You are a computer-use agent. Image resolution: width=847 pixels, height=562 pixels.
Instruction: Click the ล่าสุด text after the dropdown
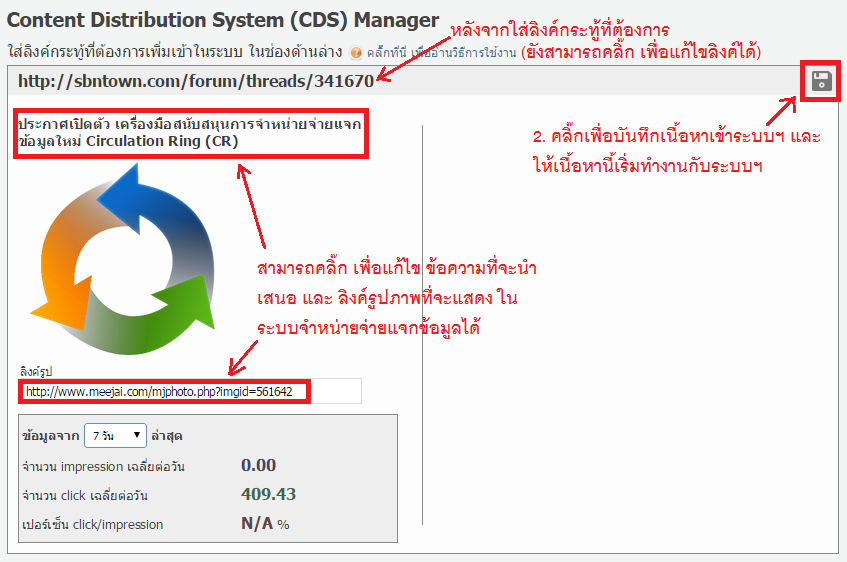(x=167, y=437)
